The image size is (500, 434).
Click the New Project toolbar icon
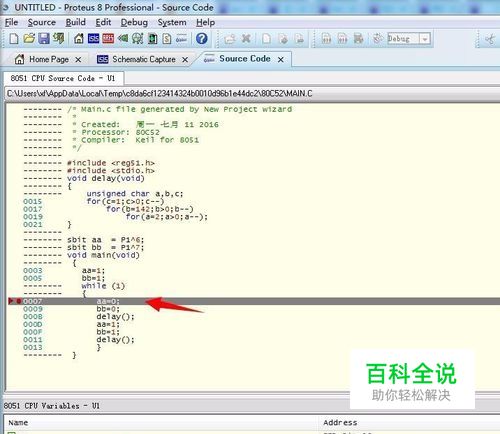pyautogui.click(x=14, y=39)
